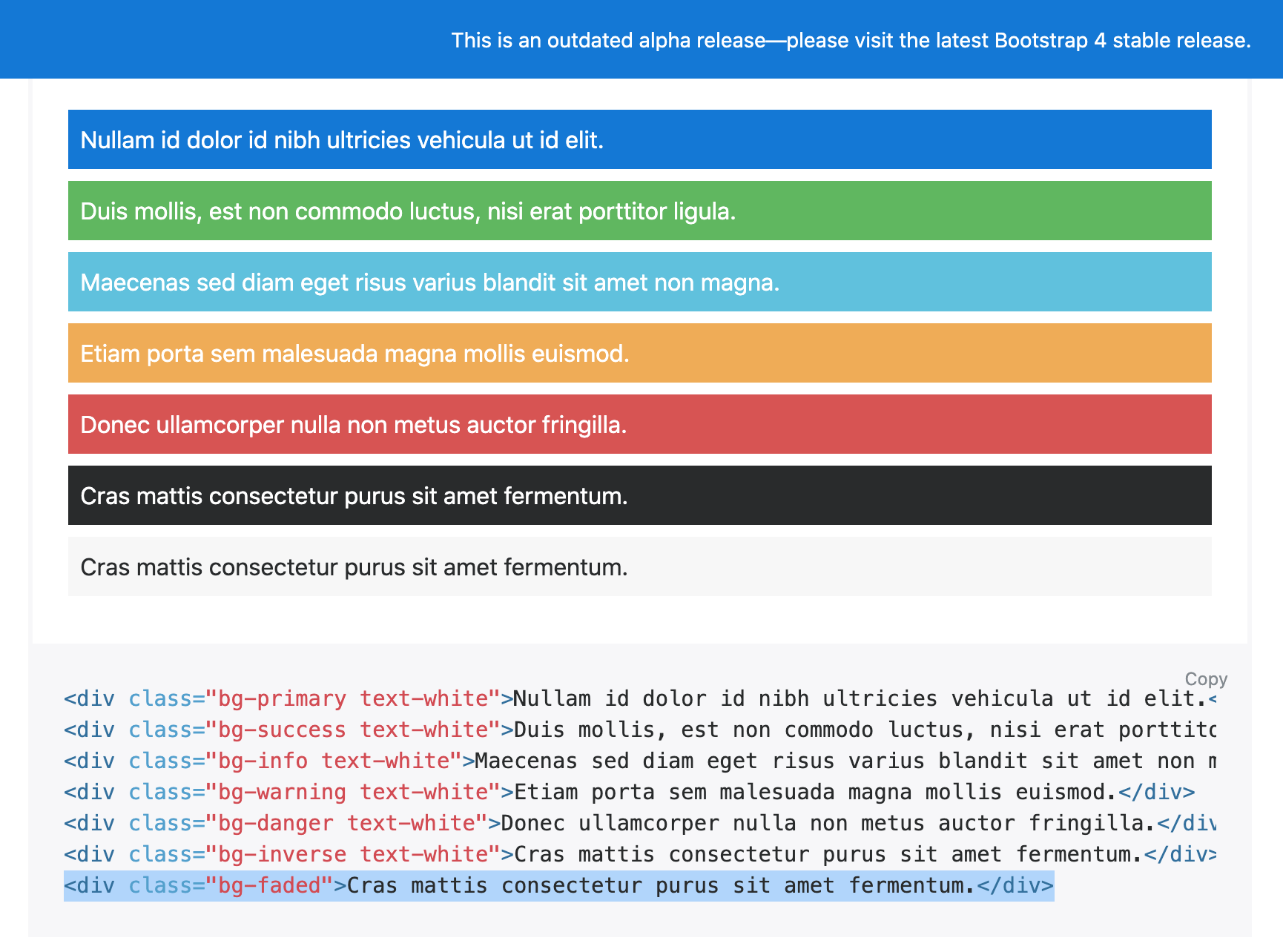Click the closing </div> tag on the highlighted line
This screenshot has height=952, width=1283.
(x=1015, y=885)
